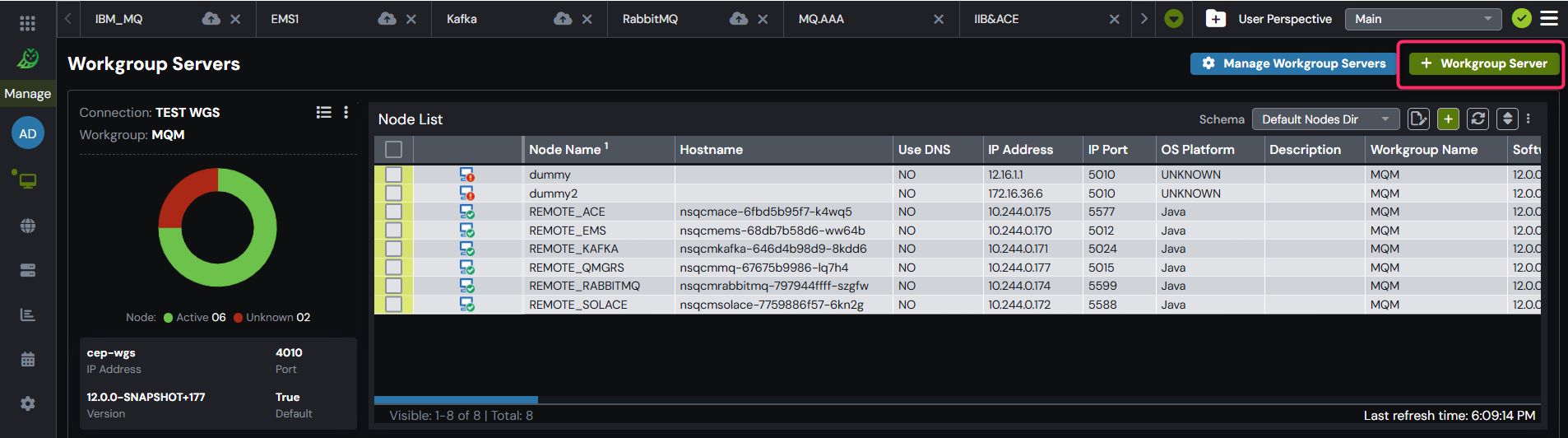Open the apps grid menu
This screenshot has height=438, width=1568.
click(x=27, y=23)
